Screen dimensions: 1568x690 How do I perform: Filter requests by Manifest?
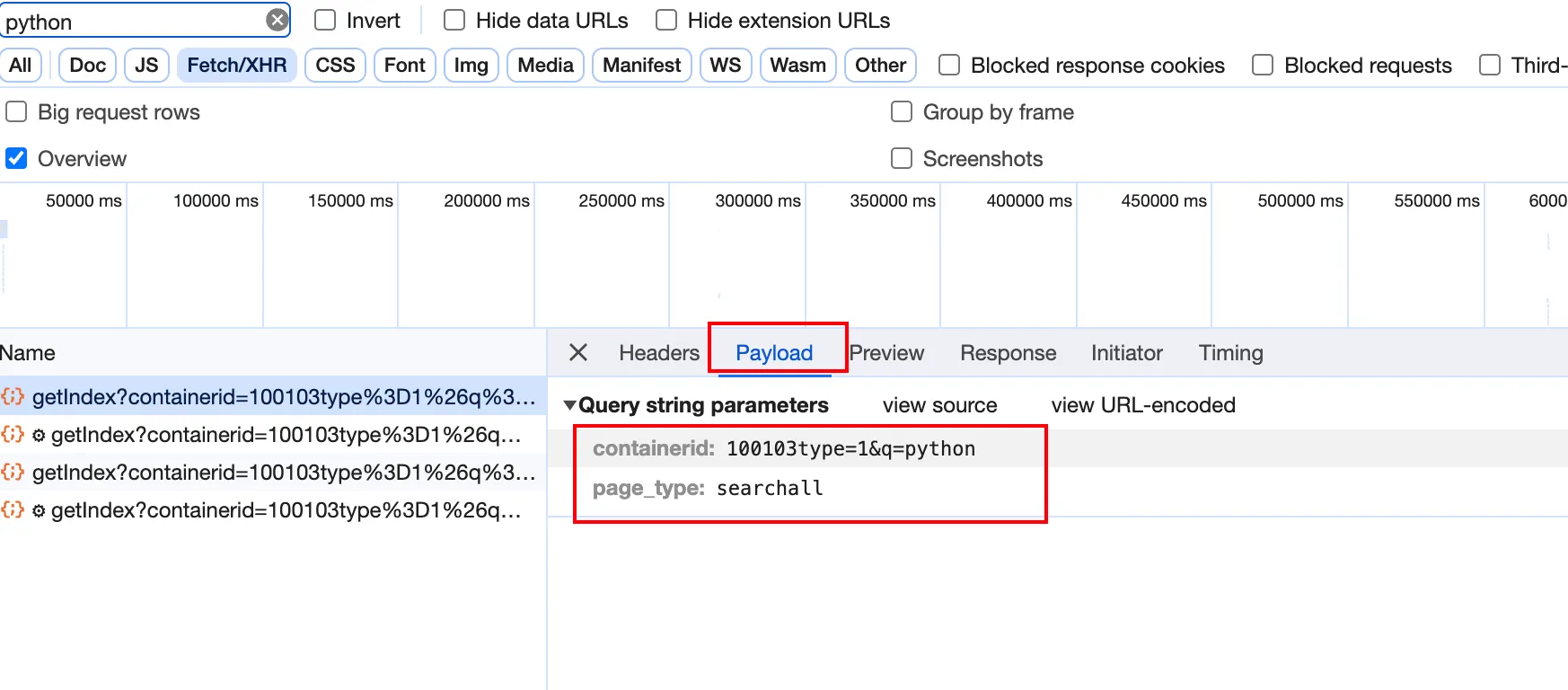point(642,65)
